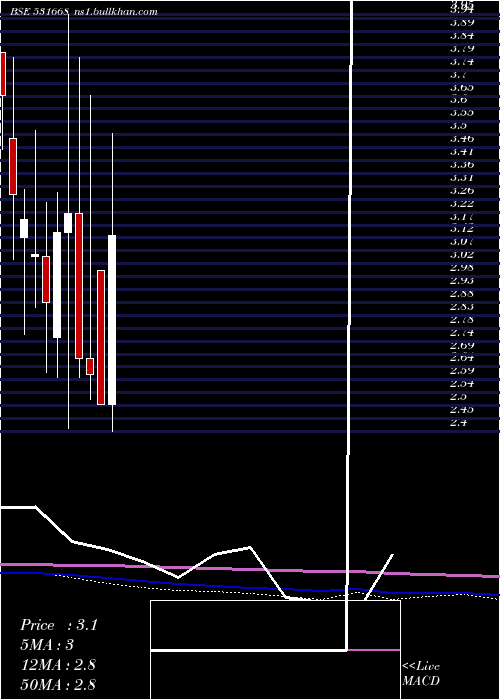Image resolution: width=500 pixels, height=700 pixels.
Task: Click the 3.02 price axis label
Action: click(x=462, y=255)
